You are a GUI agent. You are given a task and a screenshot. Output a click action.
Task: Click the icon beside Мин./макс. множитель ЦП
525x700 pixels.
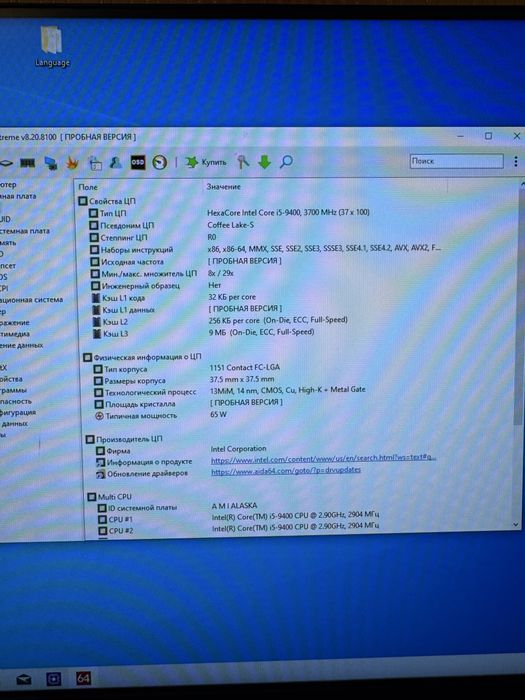[x=95, y=274]
